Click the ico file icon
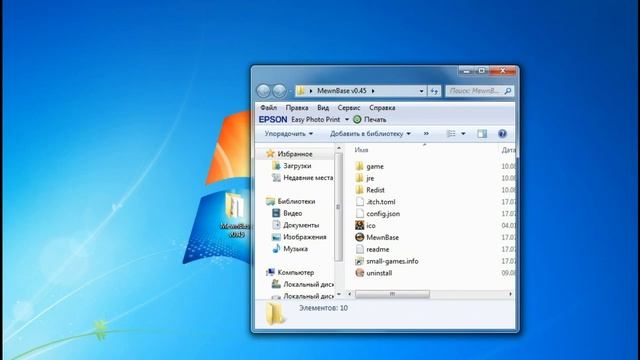Viewport: 640px width, 360px height. 359,225
